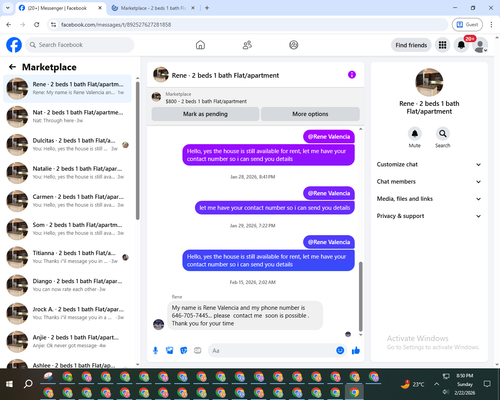
Task: Switch to Marketplace 2 beds tab
Action: click(x=153, y=8)
